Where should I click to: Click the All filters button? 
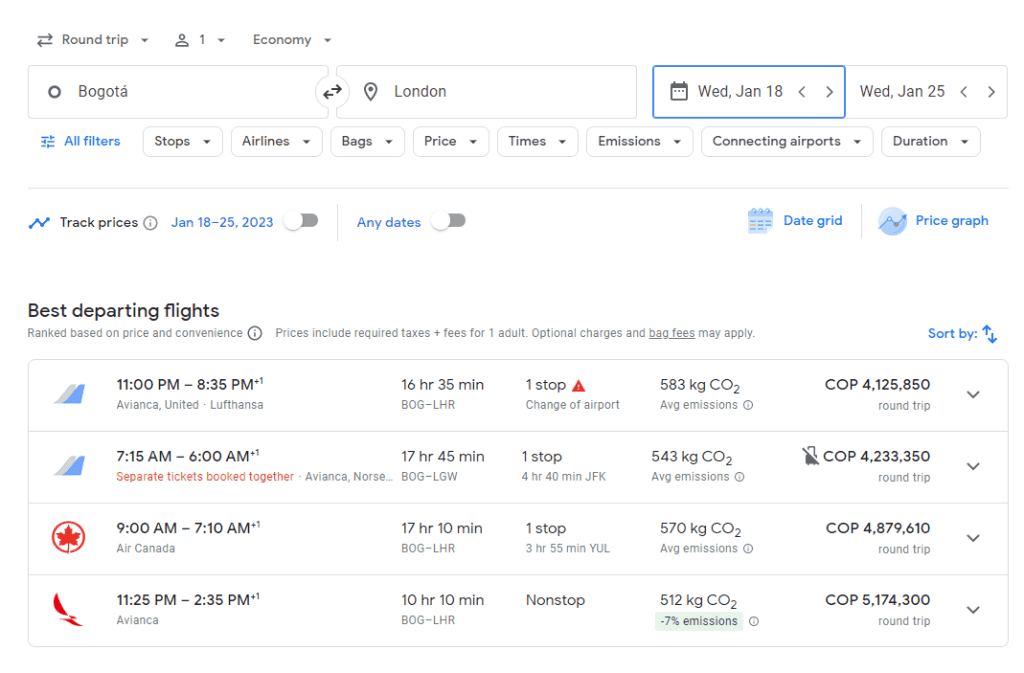point(80,141)
